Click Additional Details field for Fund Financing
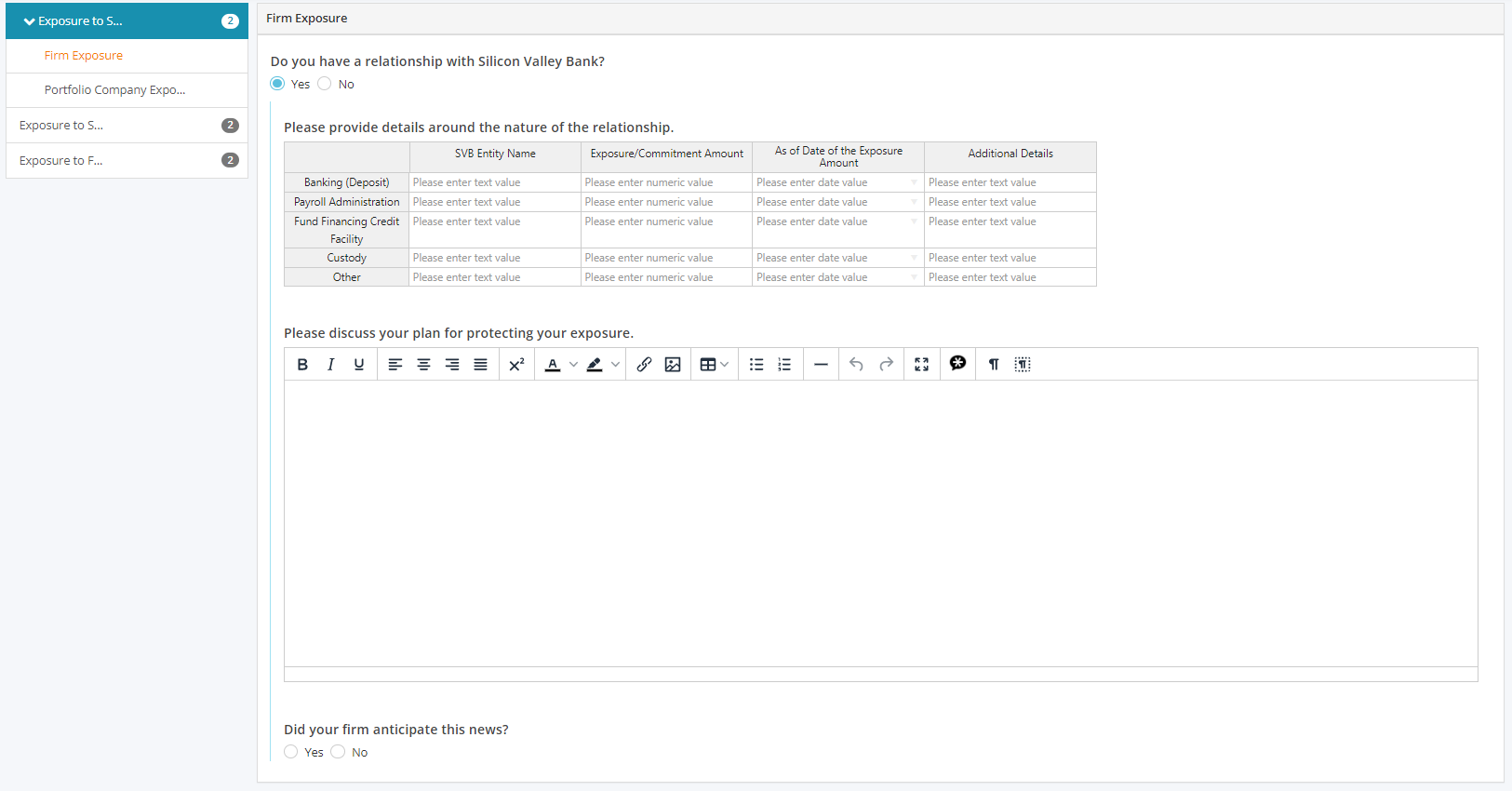 tap(1010, 230)
